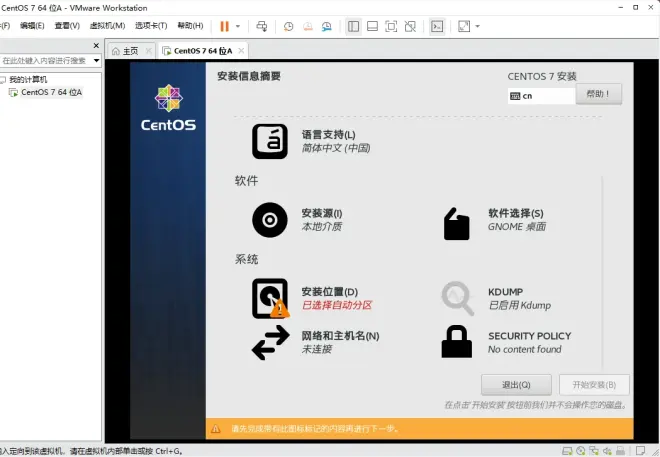This screenshot has height=457, width=660.
Task: Open the 选项卡(T) menu
Action: pyautogui.click(x=151, y=26)
